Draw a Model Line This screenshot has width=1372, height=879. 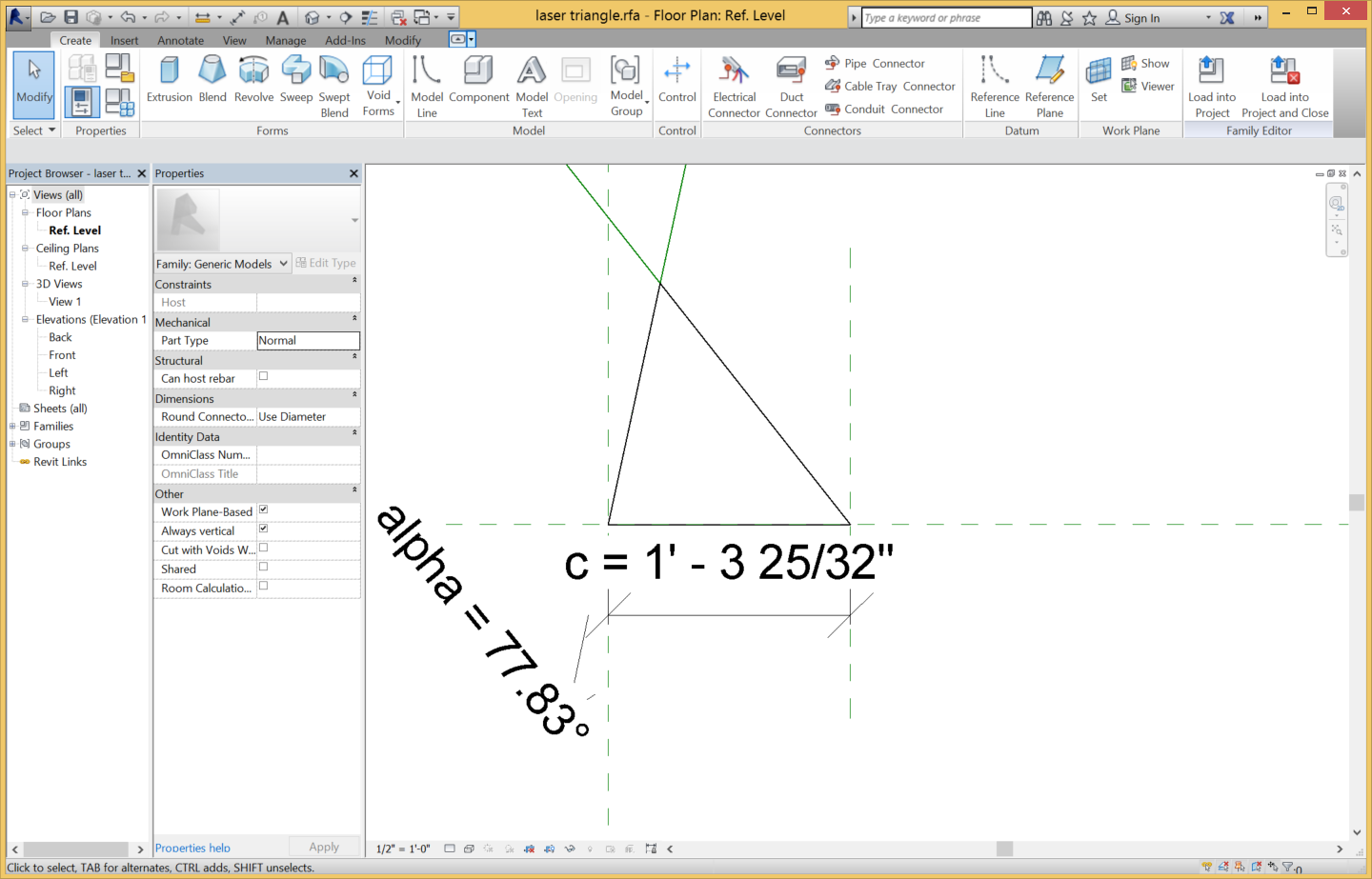(x=427, y=87)
